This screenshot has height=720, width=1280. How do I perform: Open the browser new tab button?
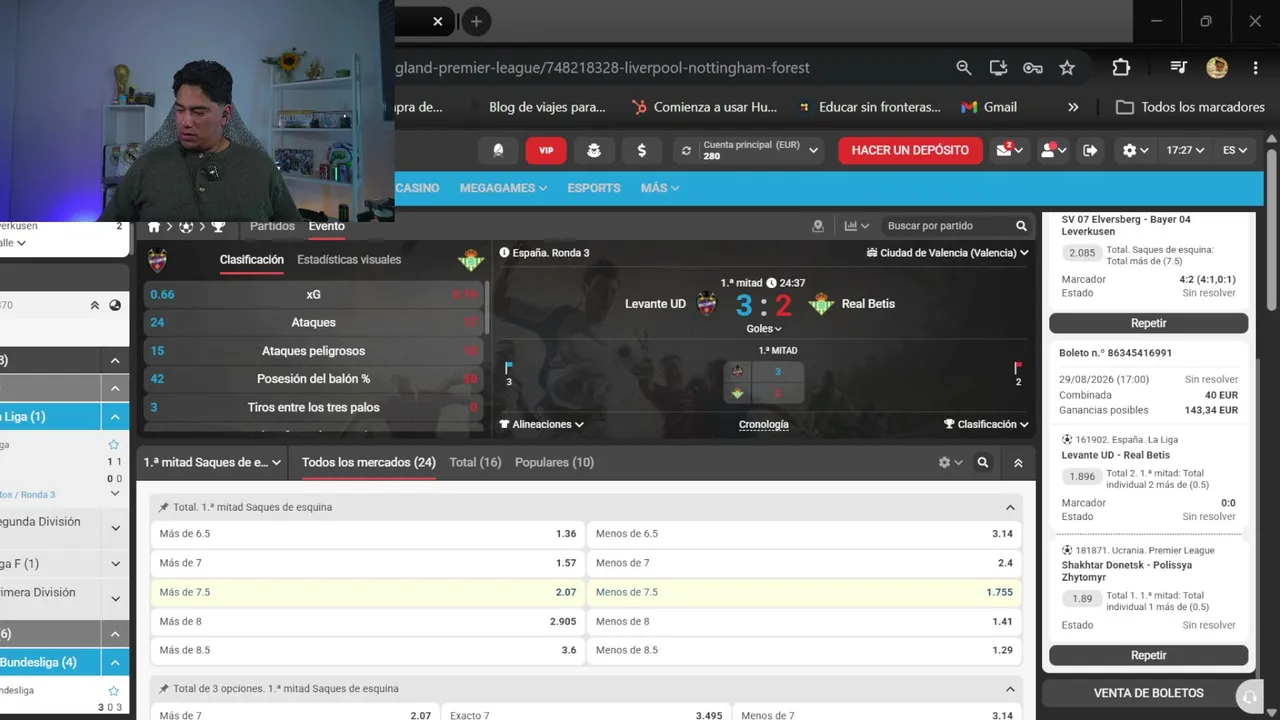[476, 21]
